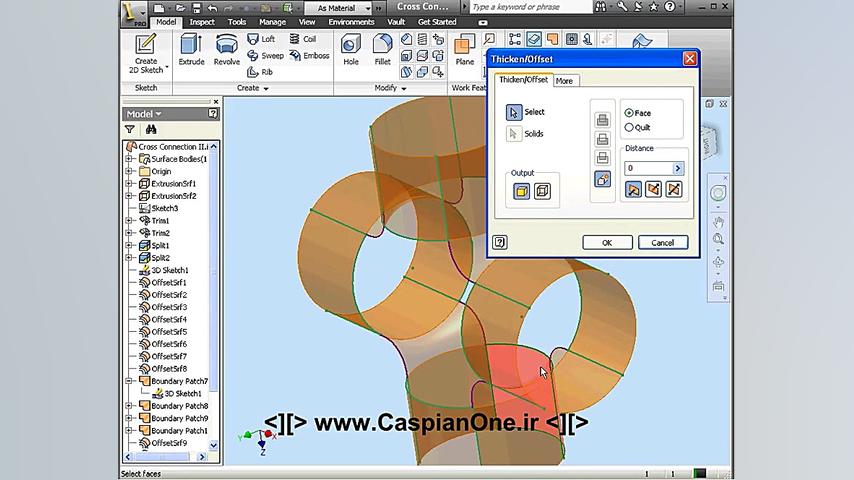This screenshot has width=854, height=480.
Task: Toggle second direction button under Distance
Action: point(653,190)
